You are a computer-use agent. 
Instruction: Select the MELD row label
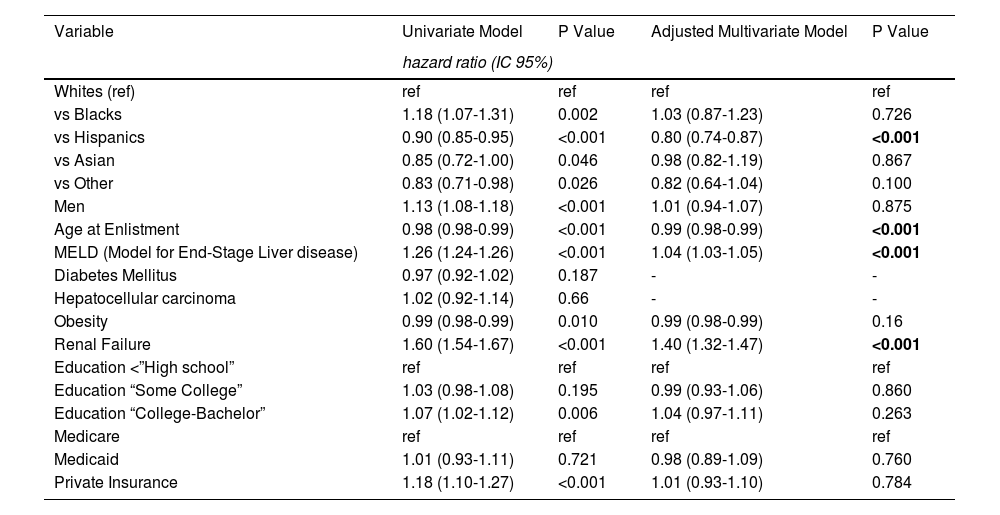(x=205, y=252)
